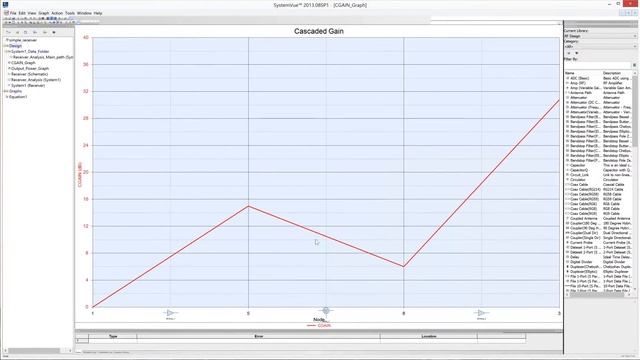Open the File menu

pos(13,13)
